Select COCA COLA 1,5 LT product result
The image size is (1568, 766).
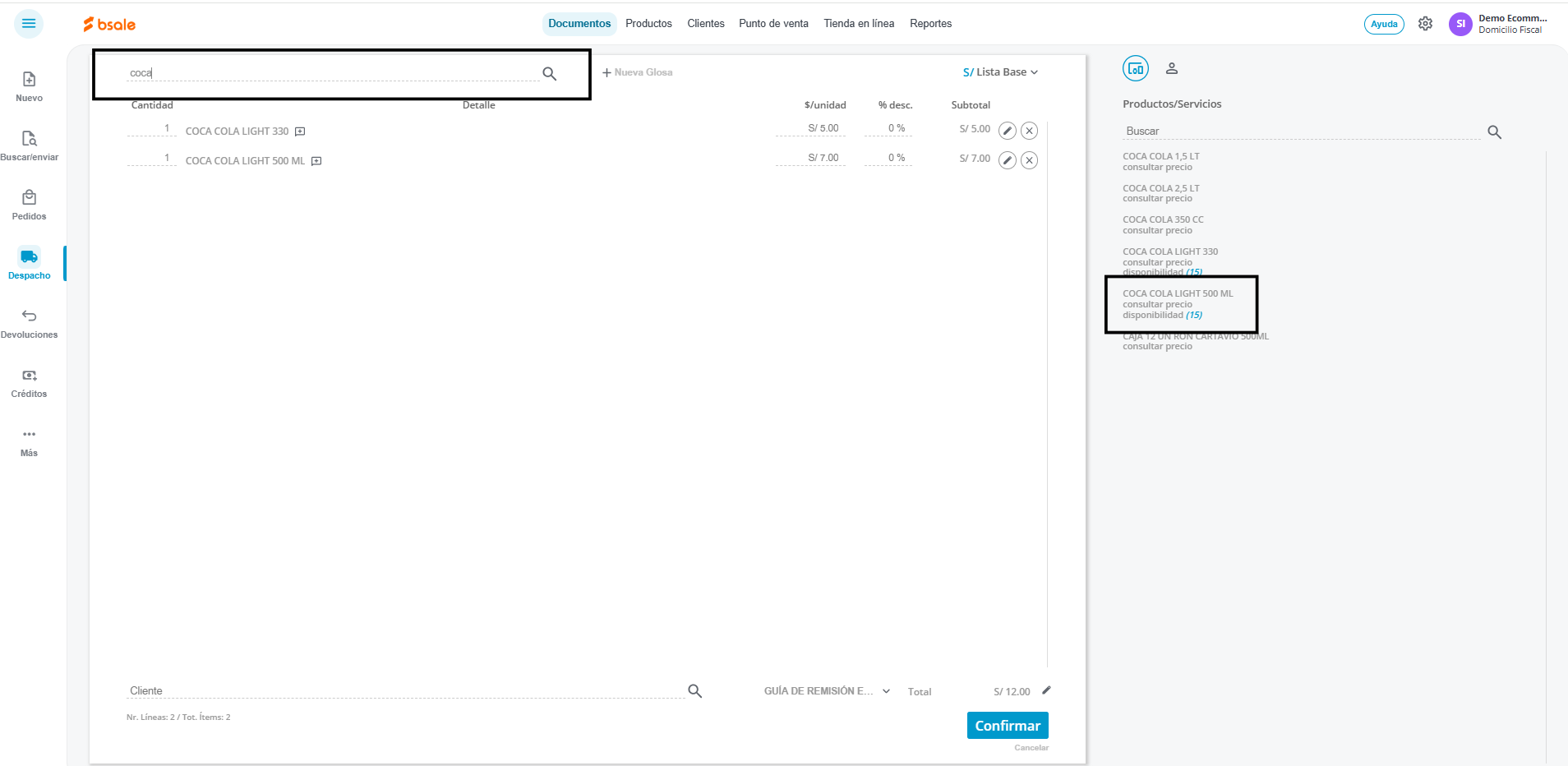tap(1161, 162)
